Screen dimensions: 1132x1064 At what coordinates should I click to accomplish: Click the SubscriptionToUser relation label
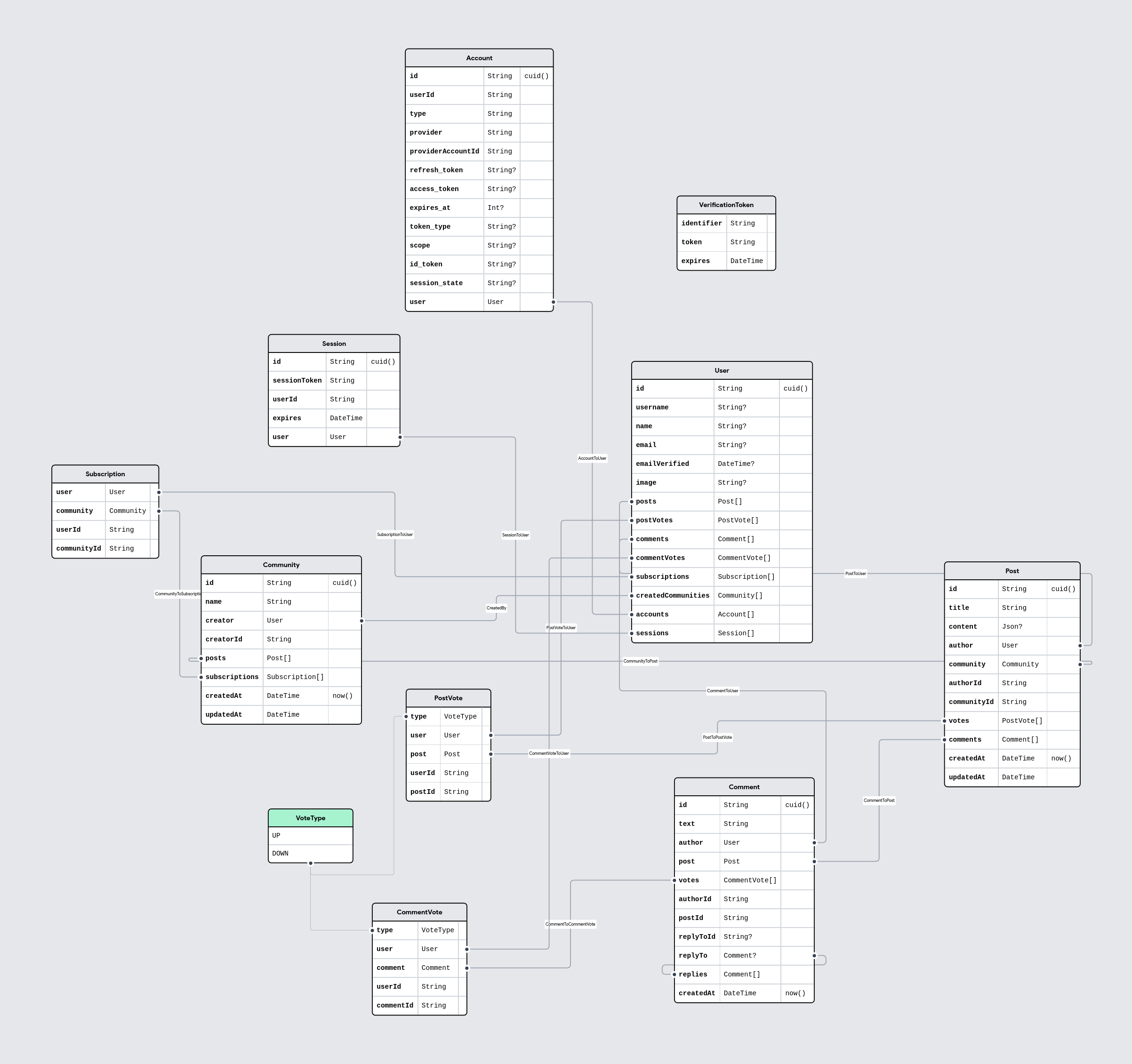394,535
